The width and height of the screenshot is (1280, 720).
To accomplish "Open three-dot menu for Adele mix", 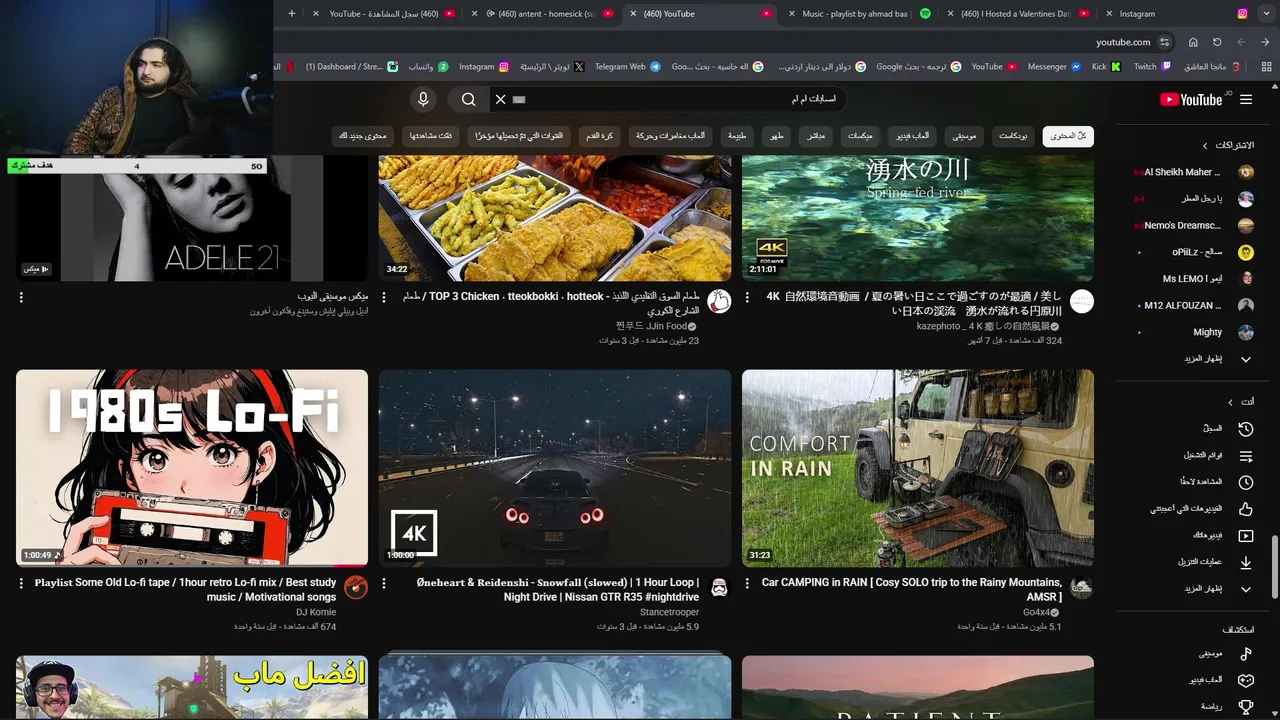I will coord(21,297).
